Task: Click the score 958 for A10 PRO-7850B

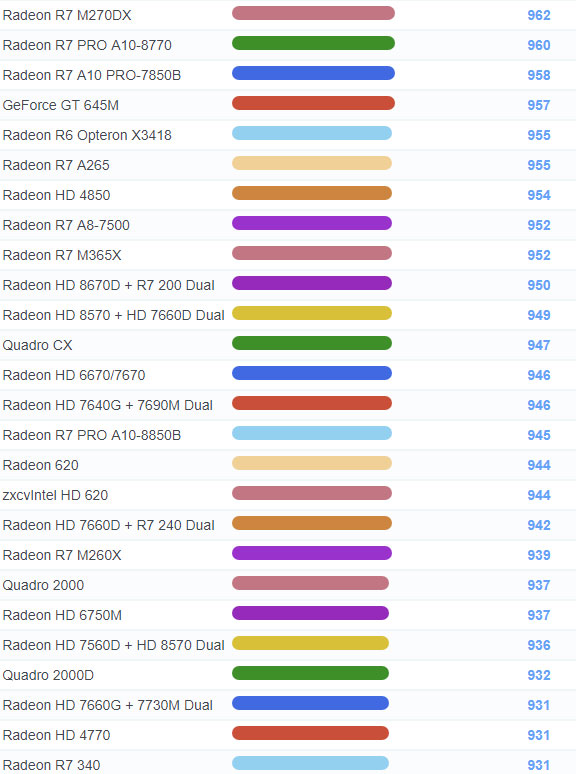Action: coord(538,75)
